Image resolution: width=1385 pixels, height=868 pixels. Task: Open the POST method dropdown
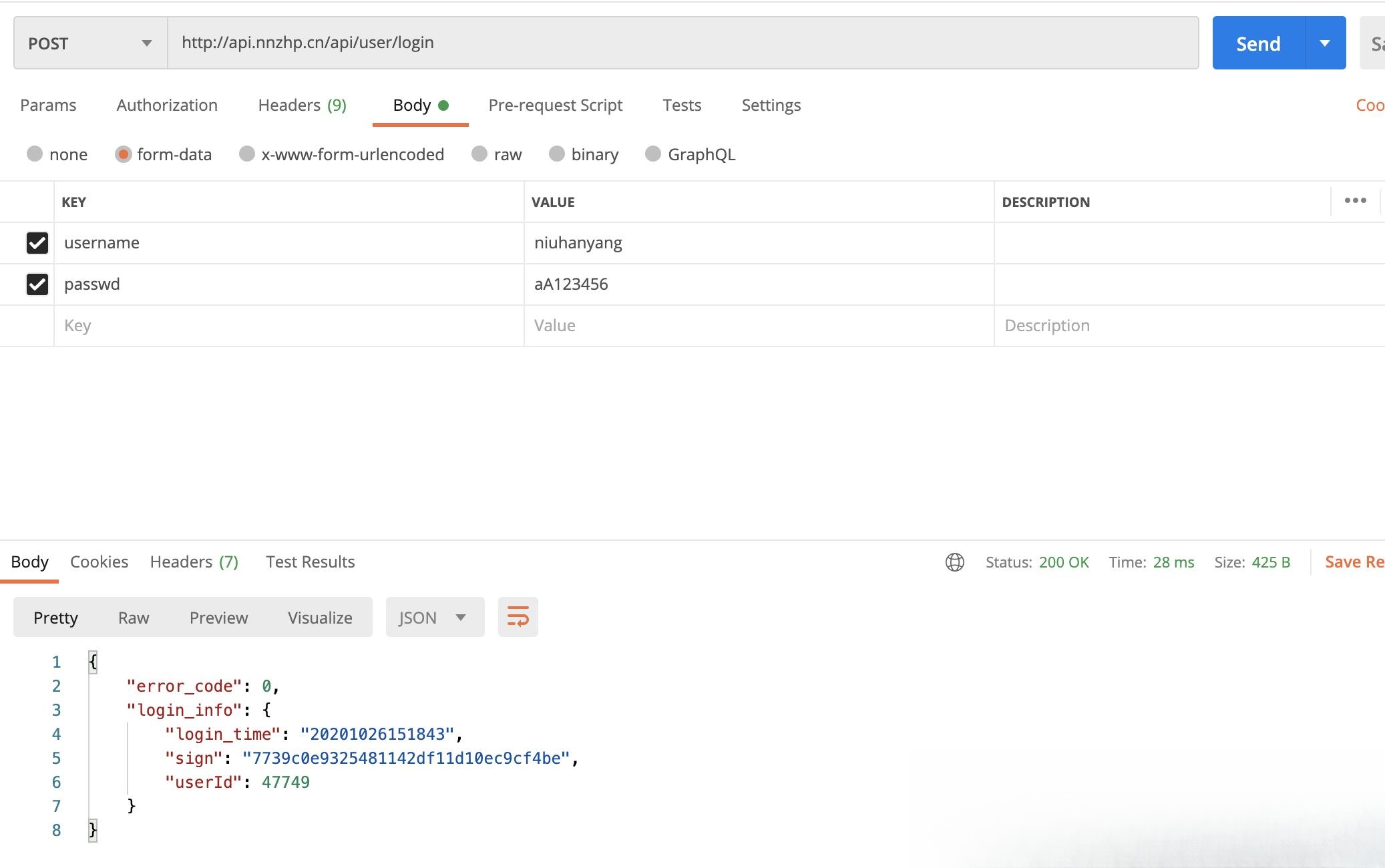(x=90, y=43)
